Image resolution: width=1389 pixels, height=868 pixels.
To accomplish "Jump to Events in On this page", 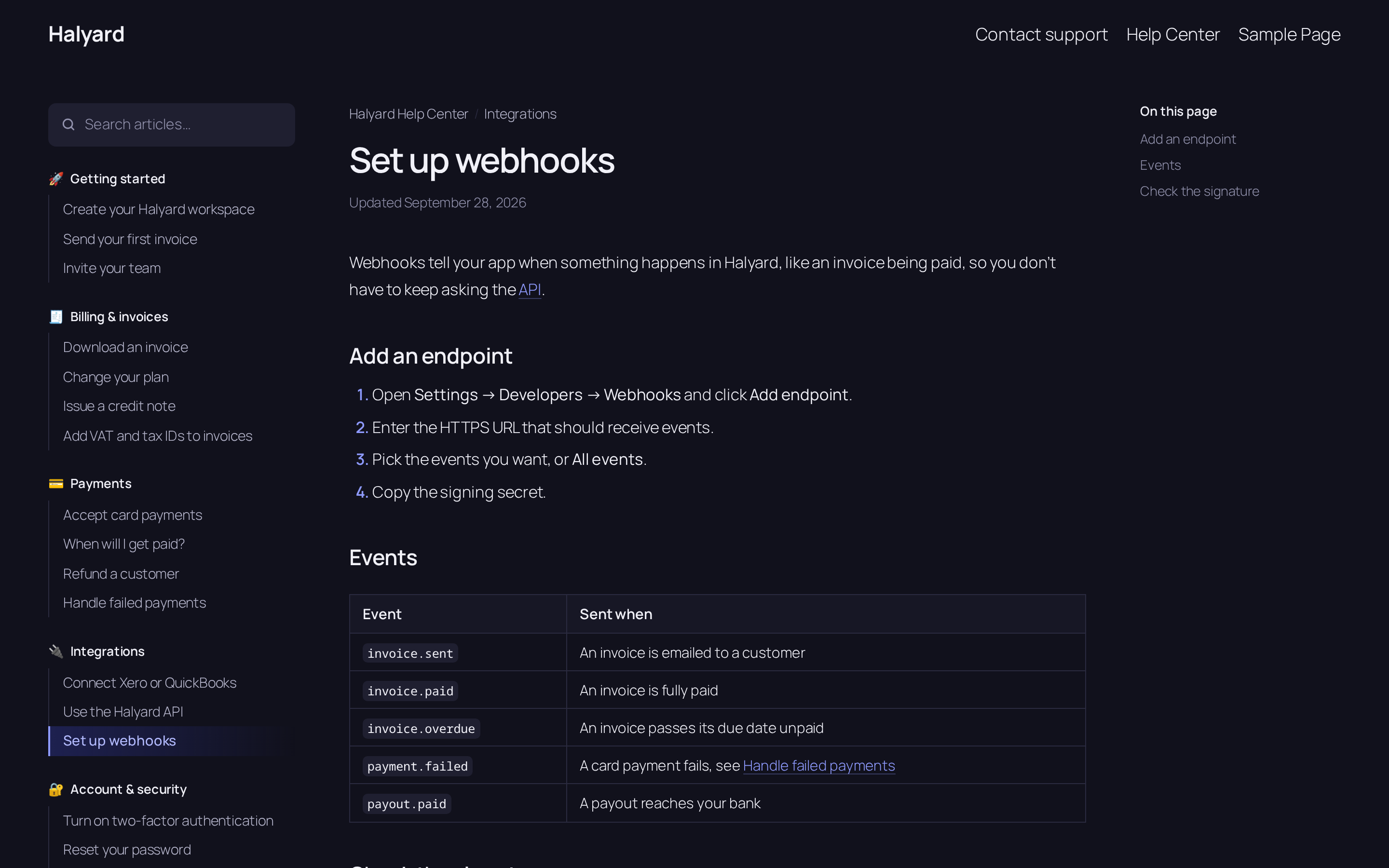I will (1160, 165).
